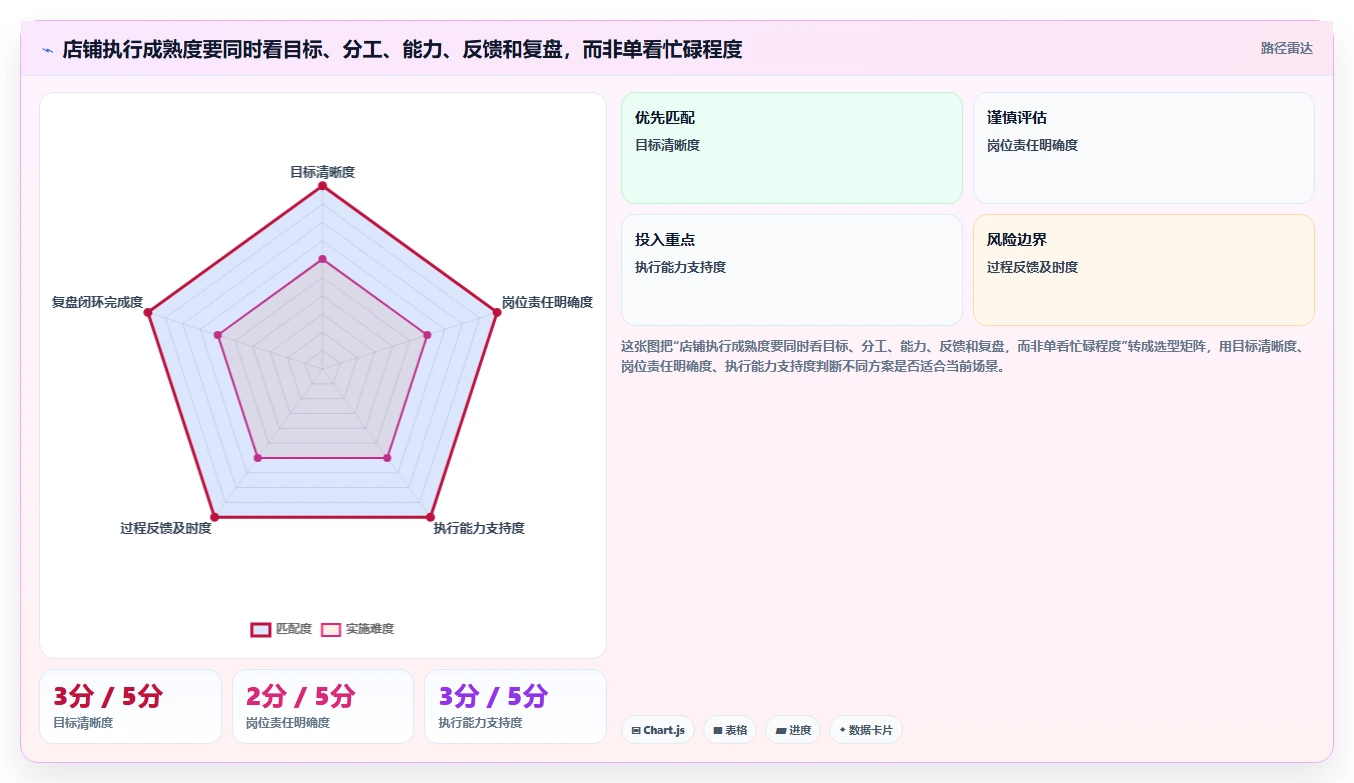Open the 谨慎评估 card
Screen dimensions: 1354x783
(x=1143, y=148)
